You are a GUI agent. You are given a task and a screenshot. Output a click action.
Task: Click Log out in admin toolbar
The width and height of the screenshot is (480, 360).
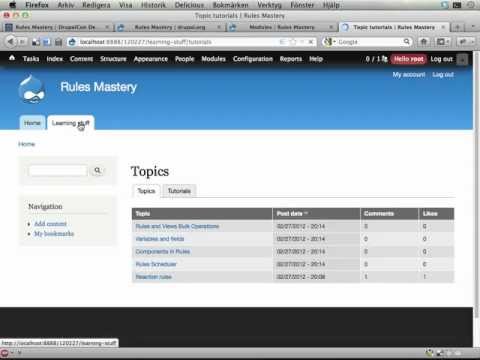[x=441, y=59]
